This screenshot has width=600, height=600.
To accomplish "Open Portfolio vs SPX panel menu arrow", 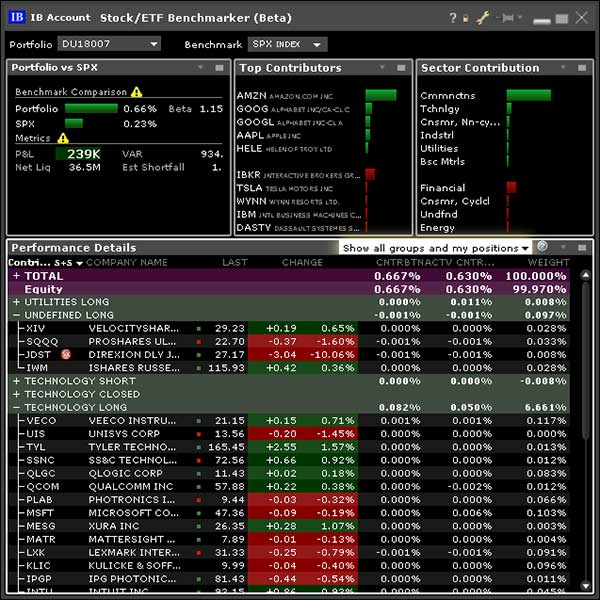I will (x=200, y=67).
